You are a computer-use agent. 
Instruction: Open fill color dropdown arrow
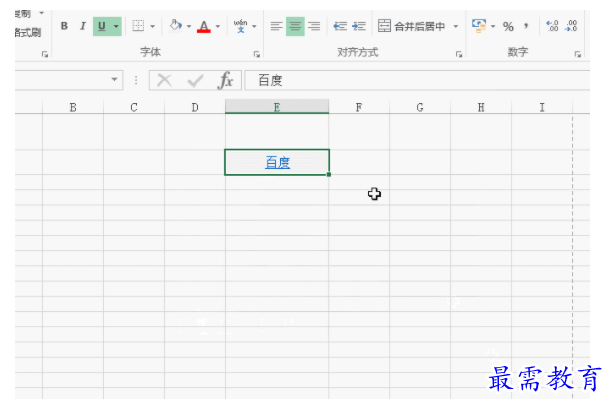tap(189, 26)
